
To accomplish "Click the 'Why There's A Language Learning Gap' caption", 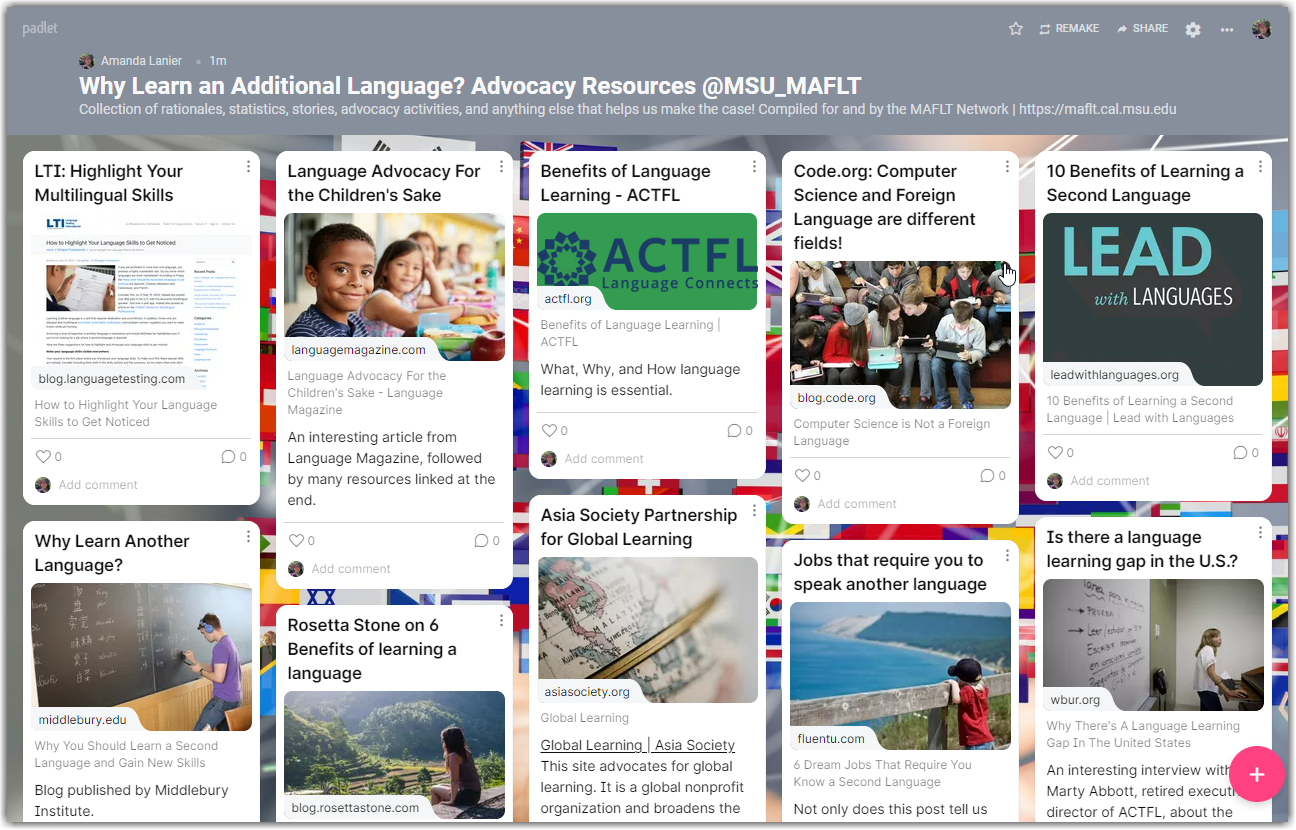I will tap(1143, 734).
